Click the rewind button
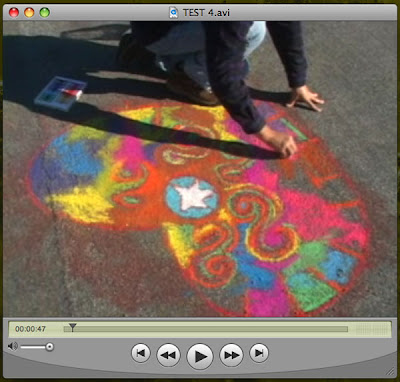This screenshot has height=382, width=400. [x=168, y=355]
